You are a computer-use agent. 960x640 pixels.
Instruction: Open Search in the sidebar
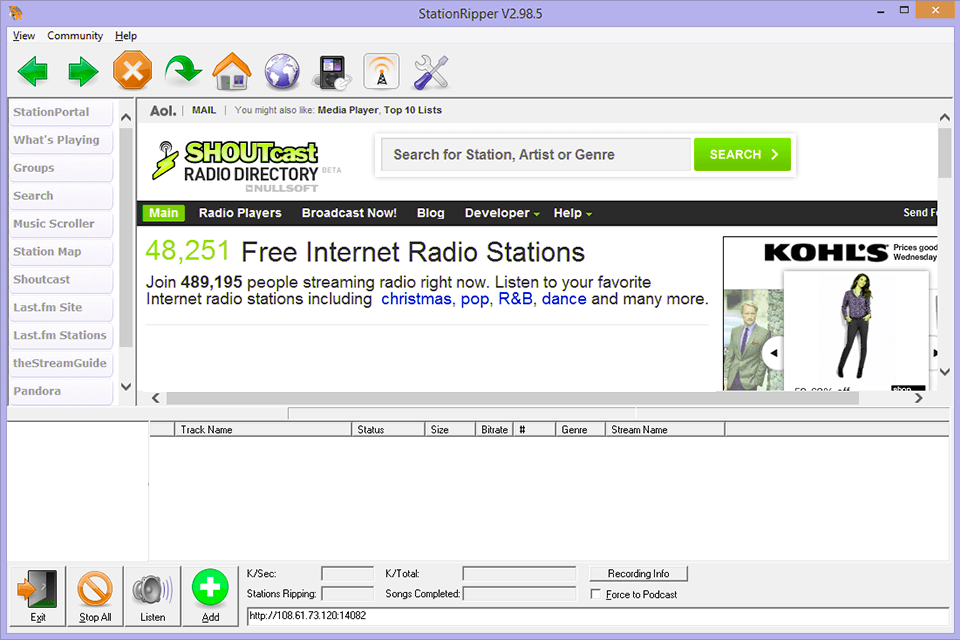point(61,196)
